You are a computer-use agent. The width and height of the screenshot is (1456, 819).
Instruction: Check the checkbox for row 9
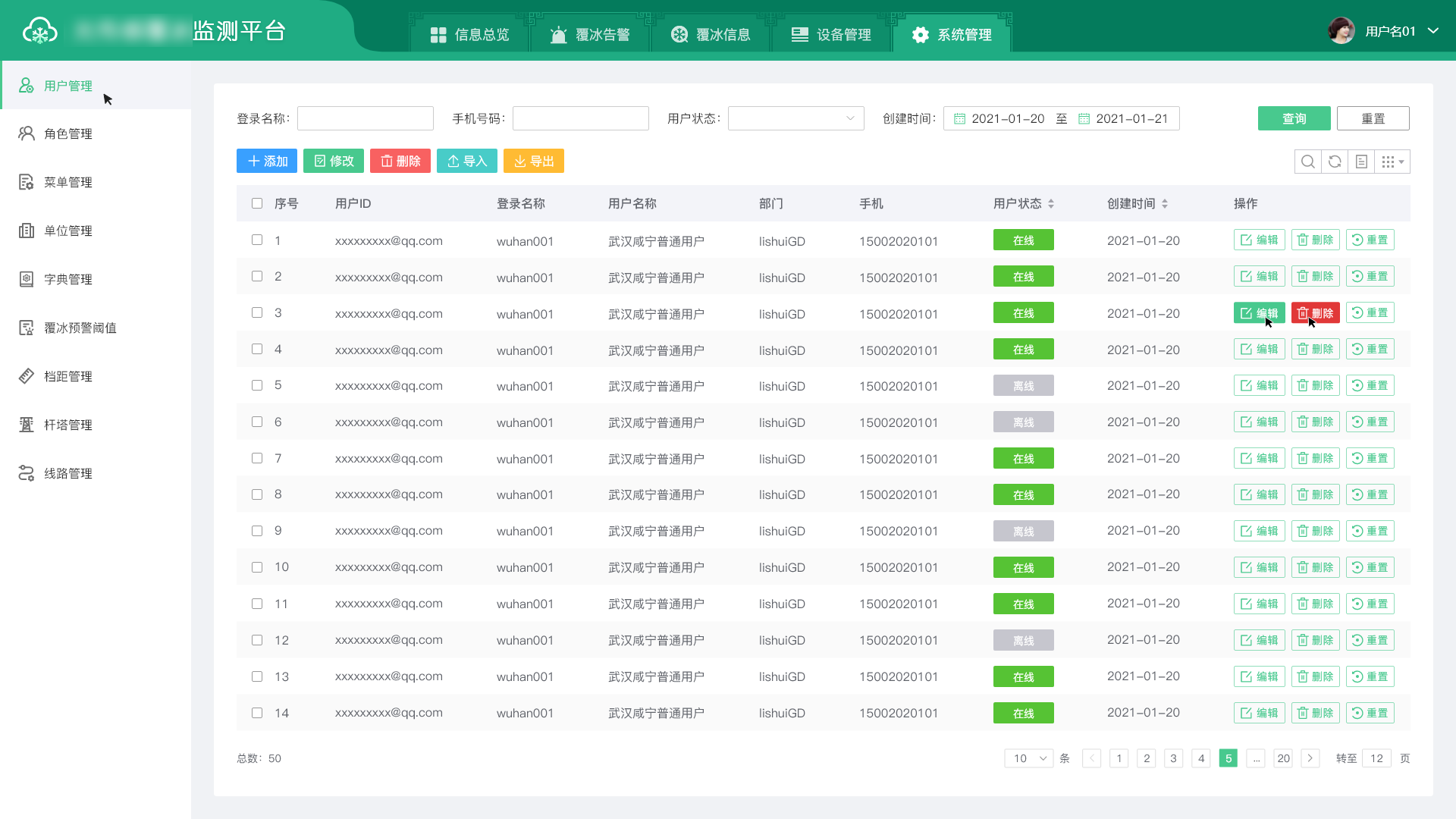257,531
